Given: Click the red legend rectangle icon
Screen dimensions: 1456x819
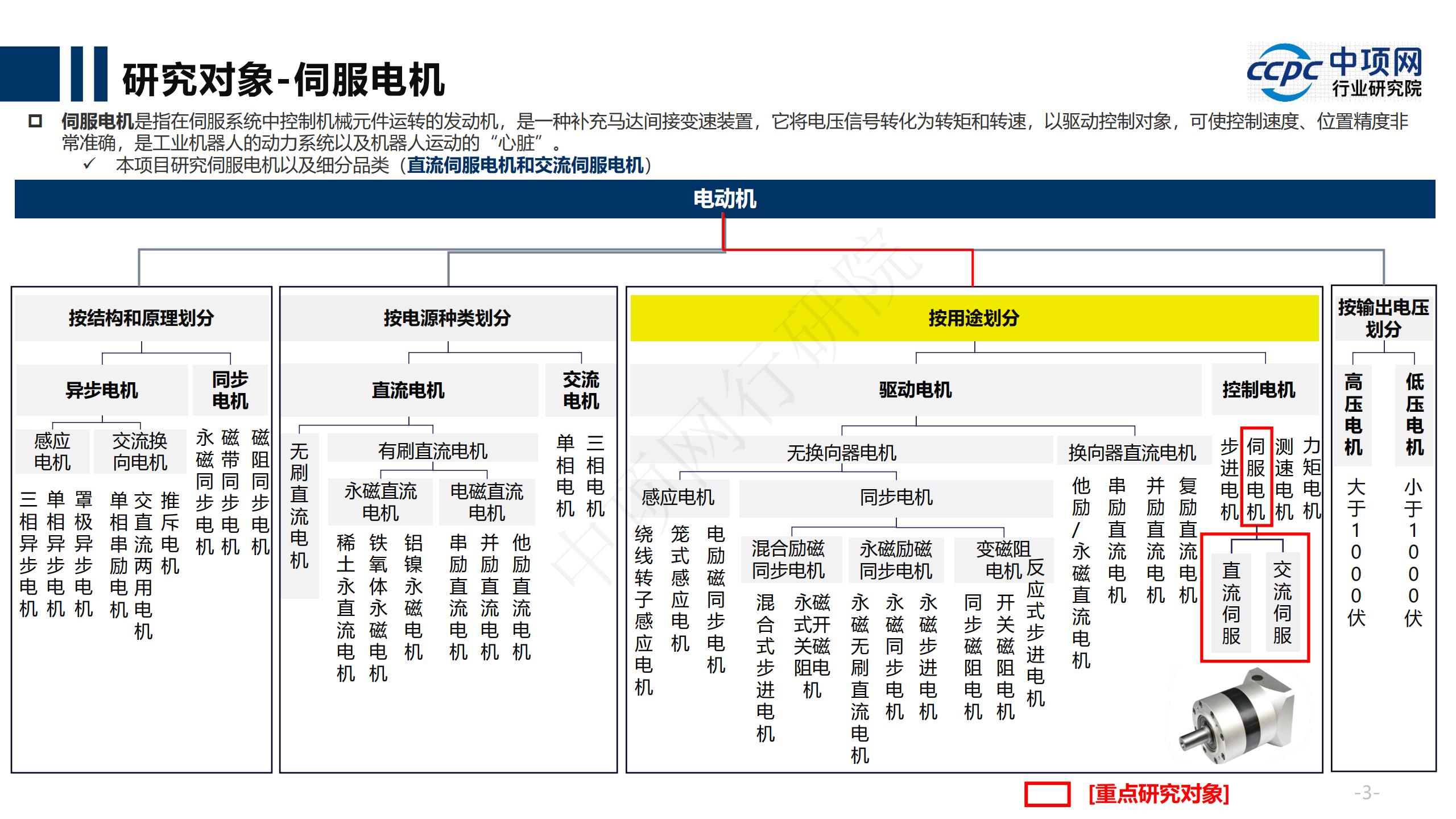Looking at the screenshot, I should click(1046, 794).
